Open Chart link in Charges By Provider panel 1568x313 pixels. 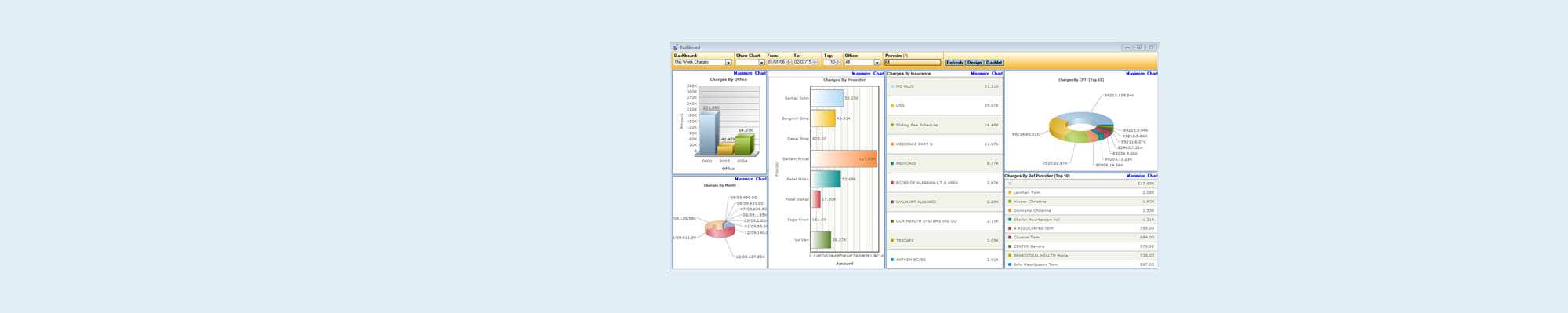pyautogui.click(x=879, y=74)
